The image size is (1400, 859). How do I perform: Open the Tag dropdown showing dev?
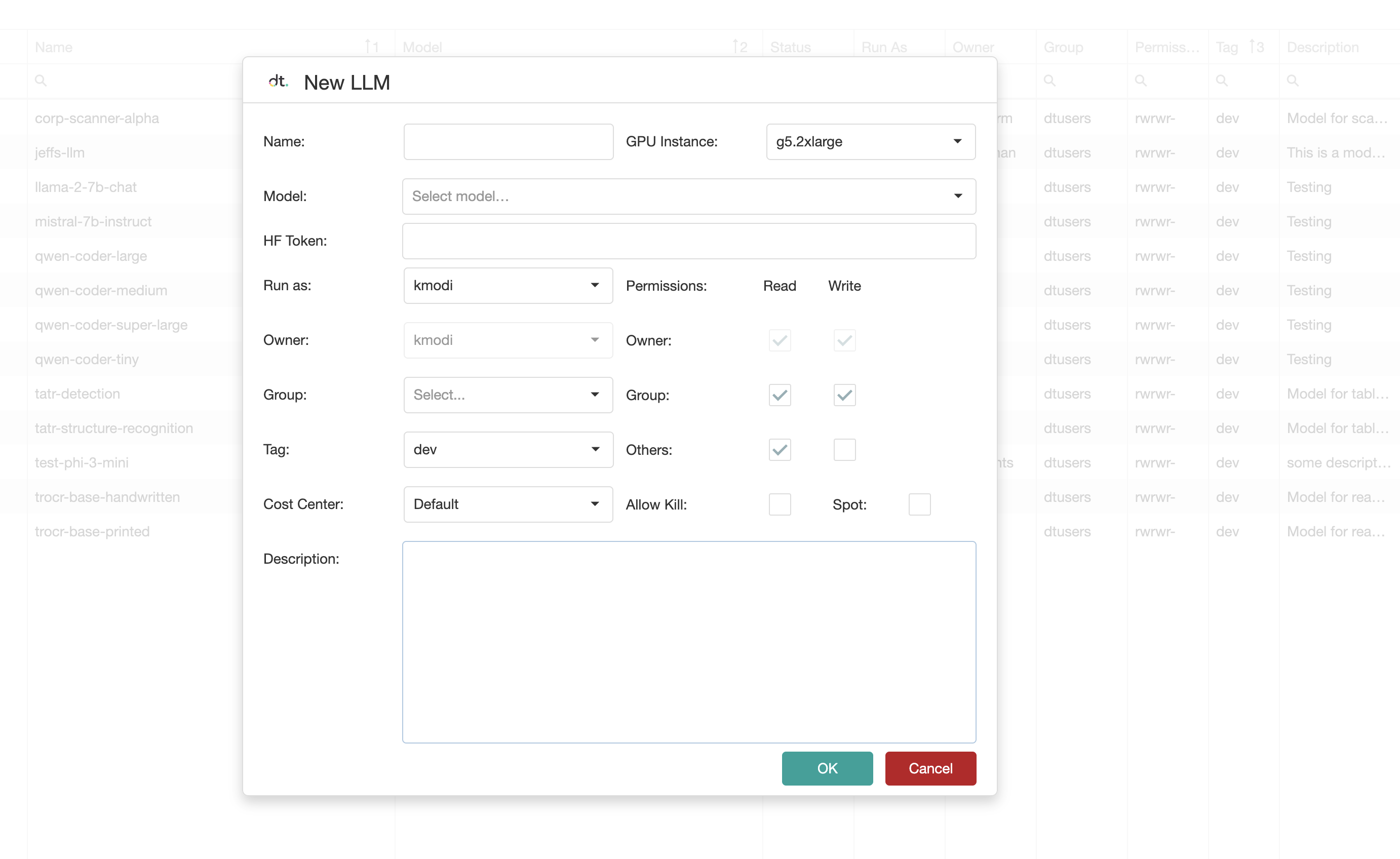coord(508,449)
